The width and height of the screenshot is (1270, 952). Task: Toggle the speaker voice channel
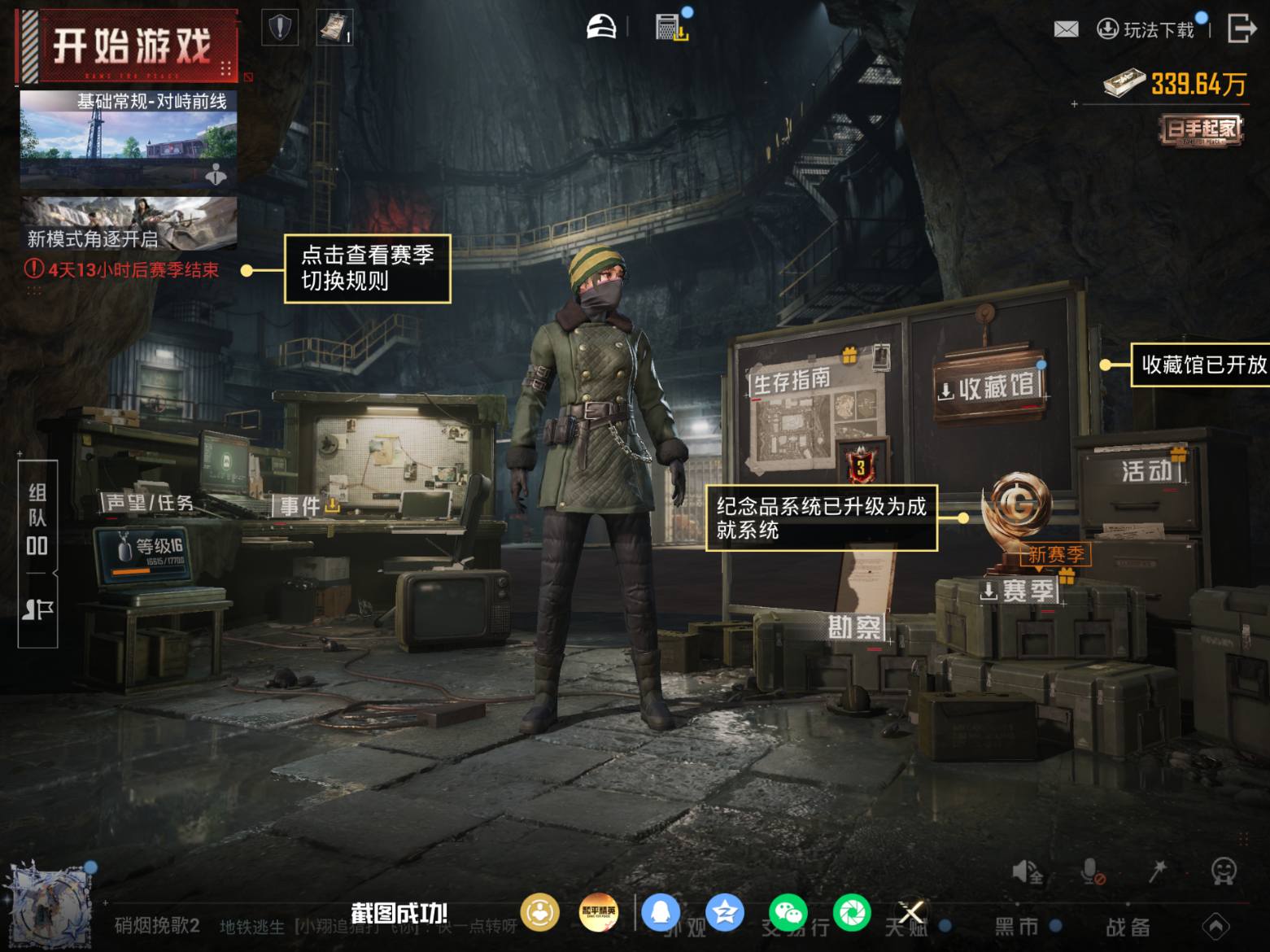point(1028,872)
